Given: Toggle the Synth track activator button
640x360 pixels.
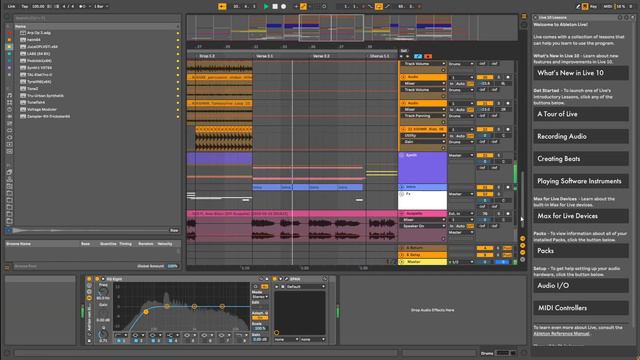Looking at the screenshot, I should (x=485, y=156).
